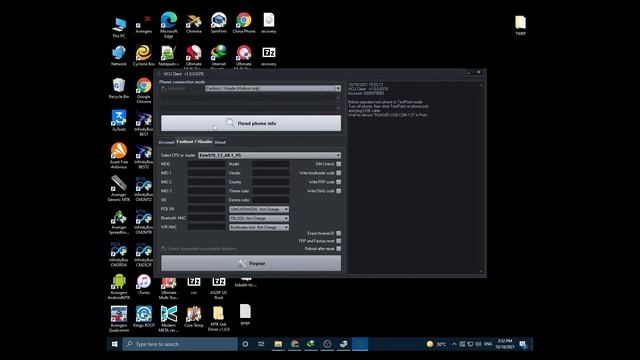The image size is (640, 360).
Task: Tick Write bootloader code checkbox
Action: (x=338, y=173)
